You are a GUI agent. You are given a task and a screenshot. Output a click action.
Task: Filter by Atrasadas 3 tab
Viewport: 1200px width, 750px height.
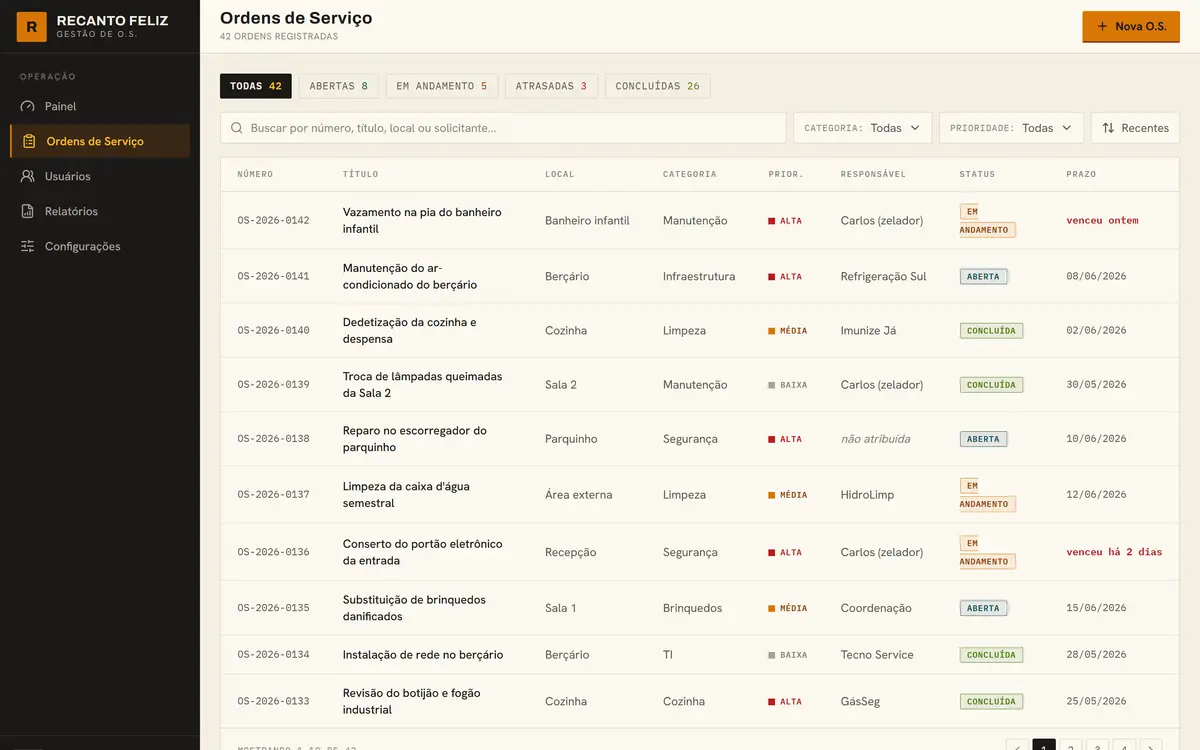pos(551,86)
